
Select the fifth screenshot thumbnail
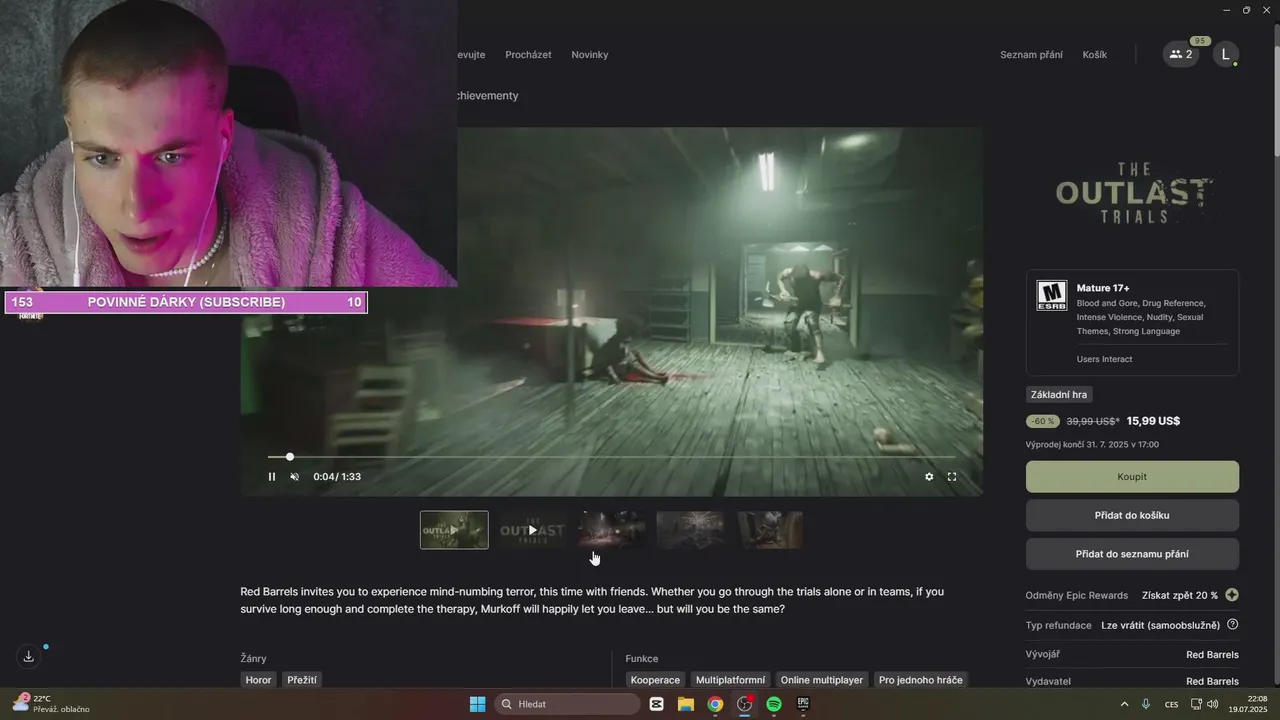tap(770, 530)
